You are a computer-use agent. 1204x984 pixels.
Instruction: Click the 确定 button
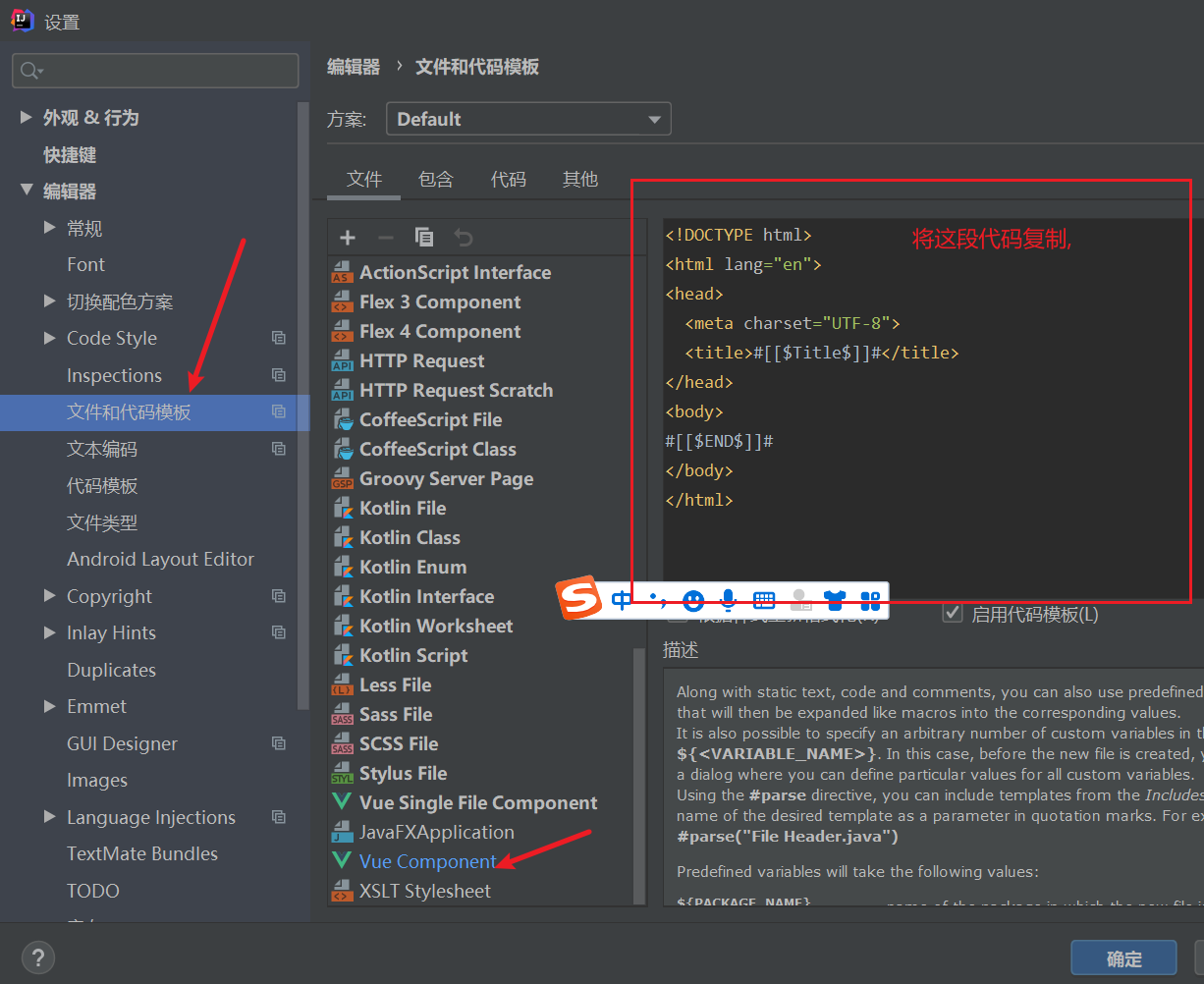click(x=1123, y=959)
